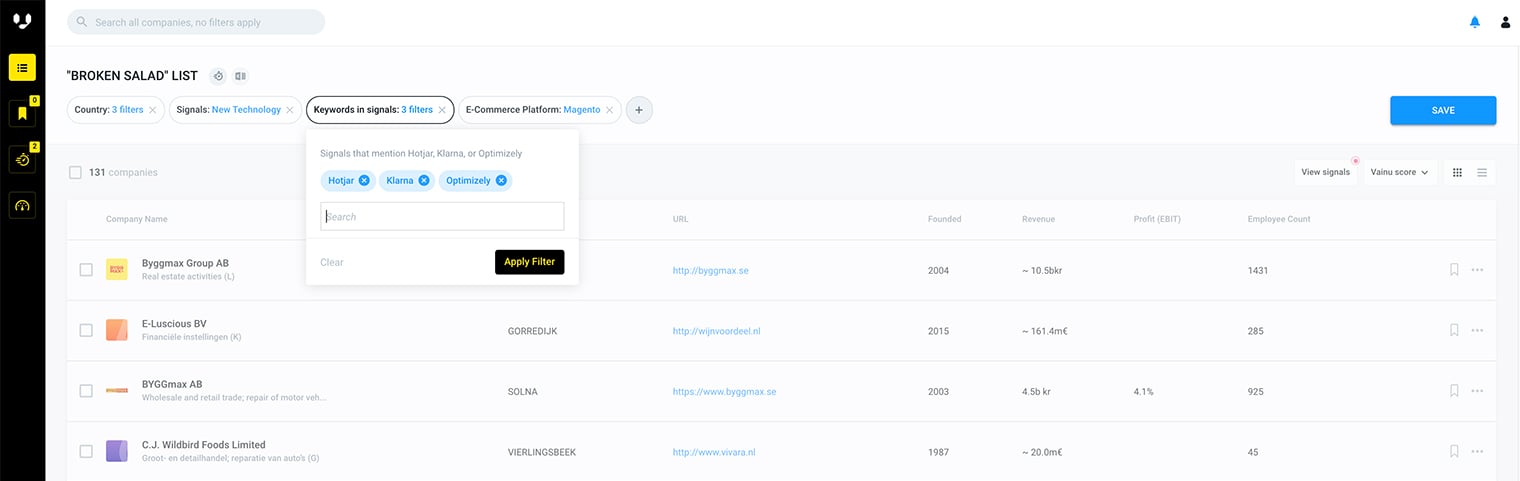Bookmark the Byggmax Group AB row
This screenshot has height=481, width=1520.
(x=1454, y=270)
